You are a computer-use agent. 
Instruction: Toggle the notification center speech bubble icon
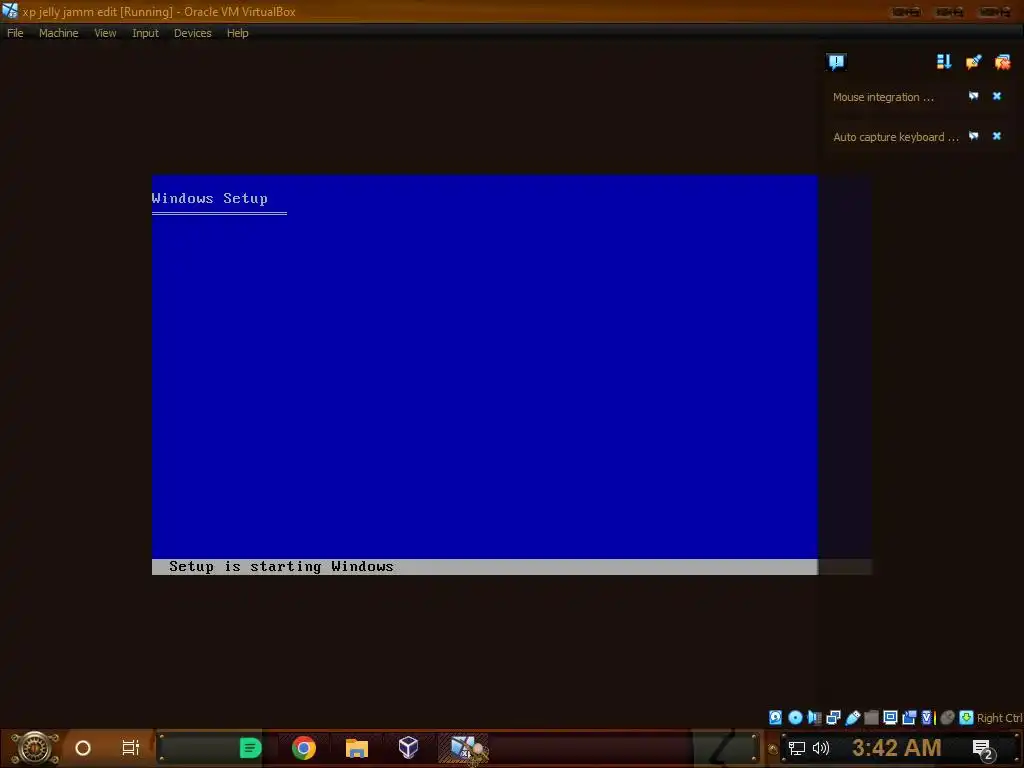pos(836,62)
